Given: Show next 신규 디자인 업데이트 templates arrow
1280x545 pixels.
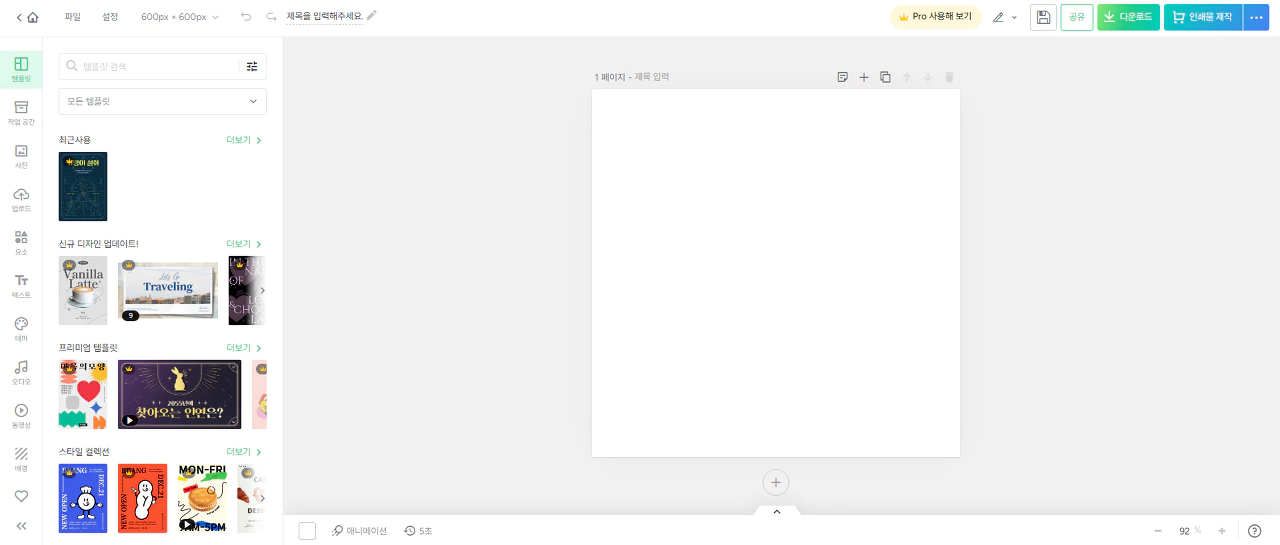Looking at the screenshot, I should (262, 290).
